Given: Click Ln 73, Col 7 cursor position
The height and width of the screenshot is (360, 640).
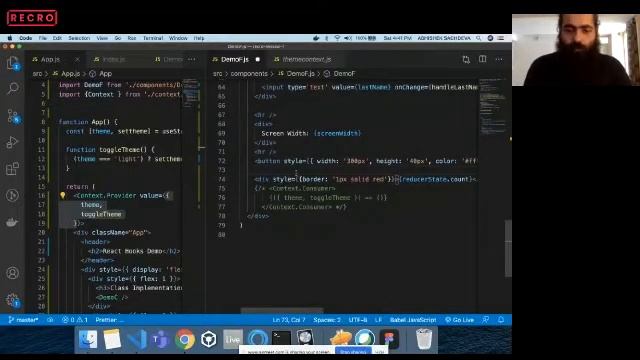Looking at the screenshot, I should click(x=289, y=320).
